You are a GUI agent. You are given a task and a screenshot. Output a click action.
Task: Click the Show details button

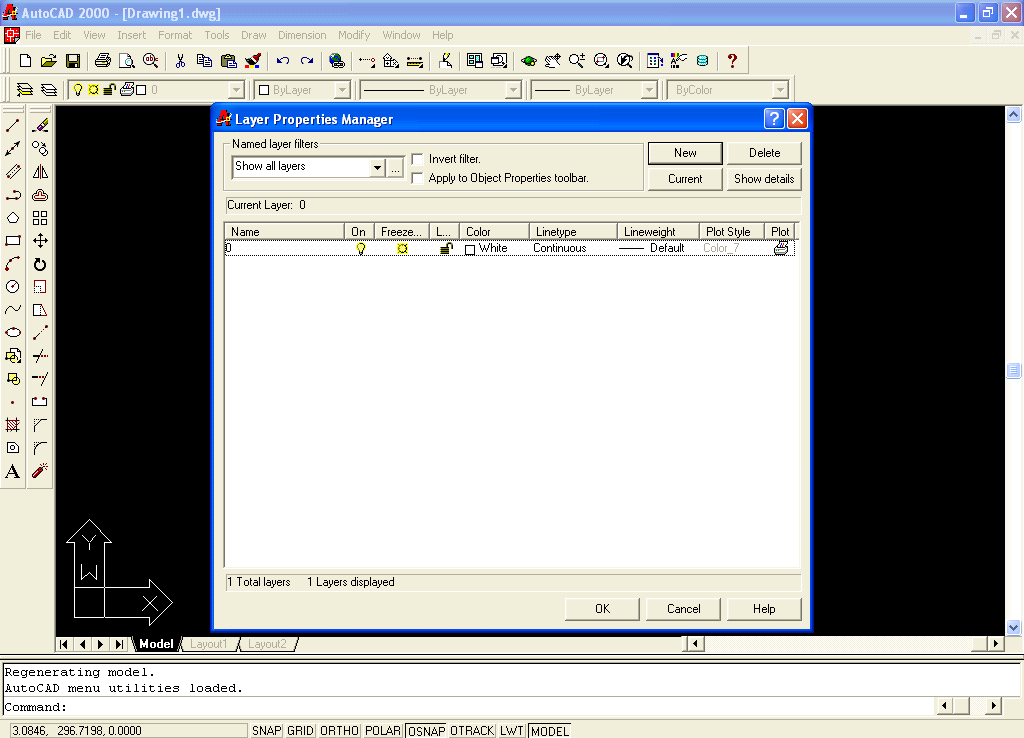764,179
